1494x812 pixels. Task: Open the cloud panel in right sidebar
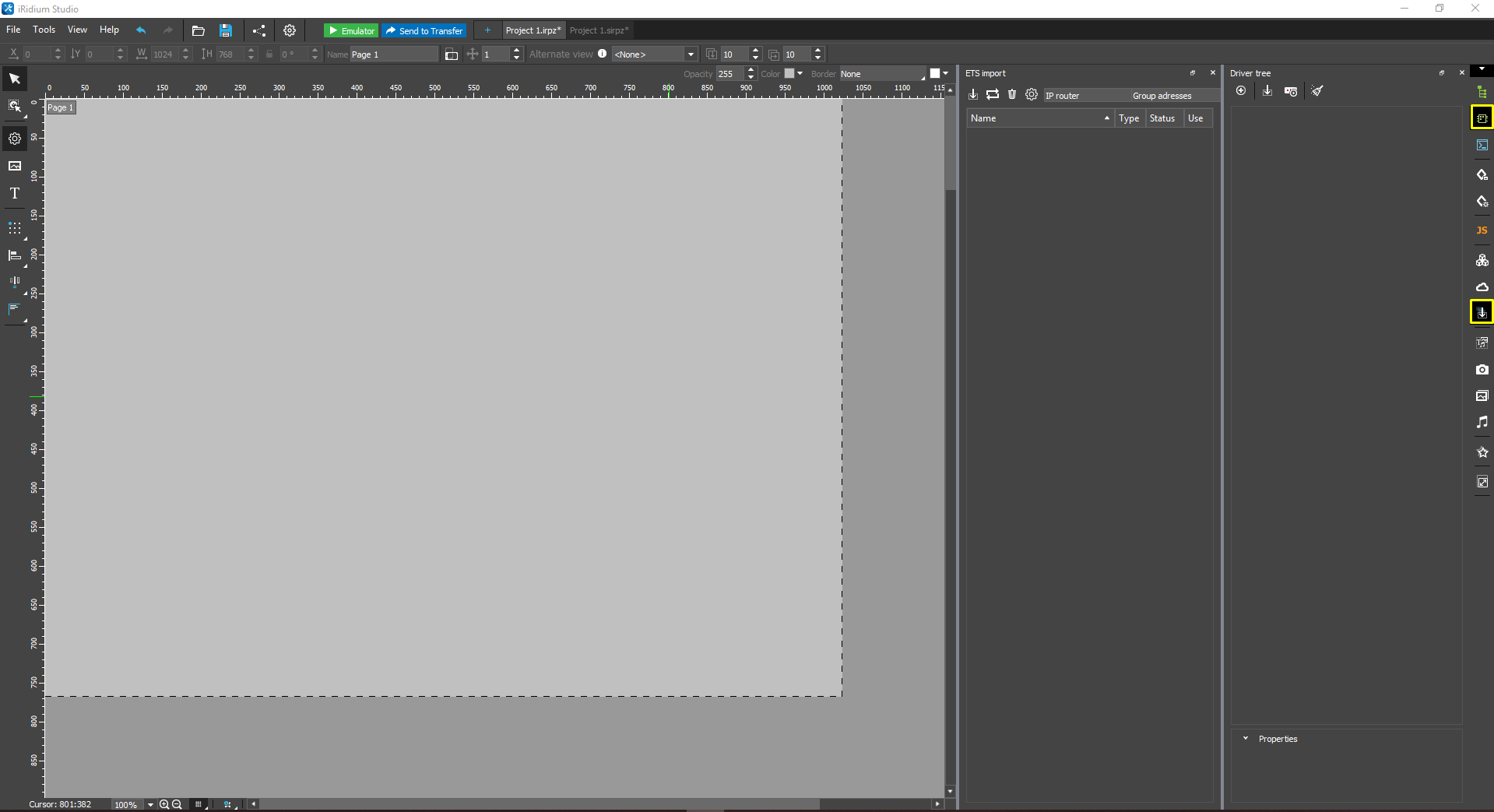click(x=1482, y=286)
